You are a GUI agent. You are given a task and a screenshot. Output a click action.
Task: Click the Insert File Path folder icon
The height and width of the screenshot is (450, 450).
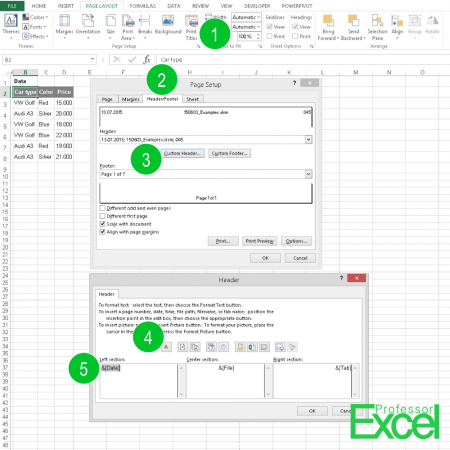[240, 347]
